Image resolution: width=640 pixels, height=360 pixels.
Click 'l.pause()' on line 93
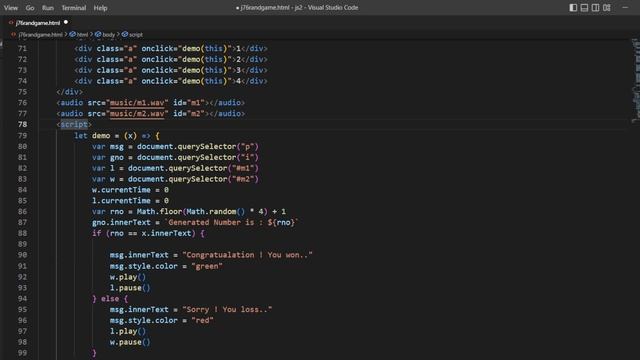click(130, 288)
